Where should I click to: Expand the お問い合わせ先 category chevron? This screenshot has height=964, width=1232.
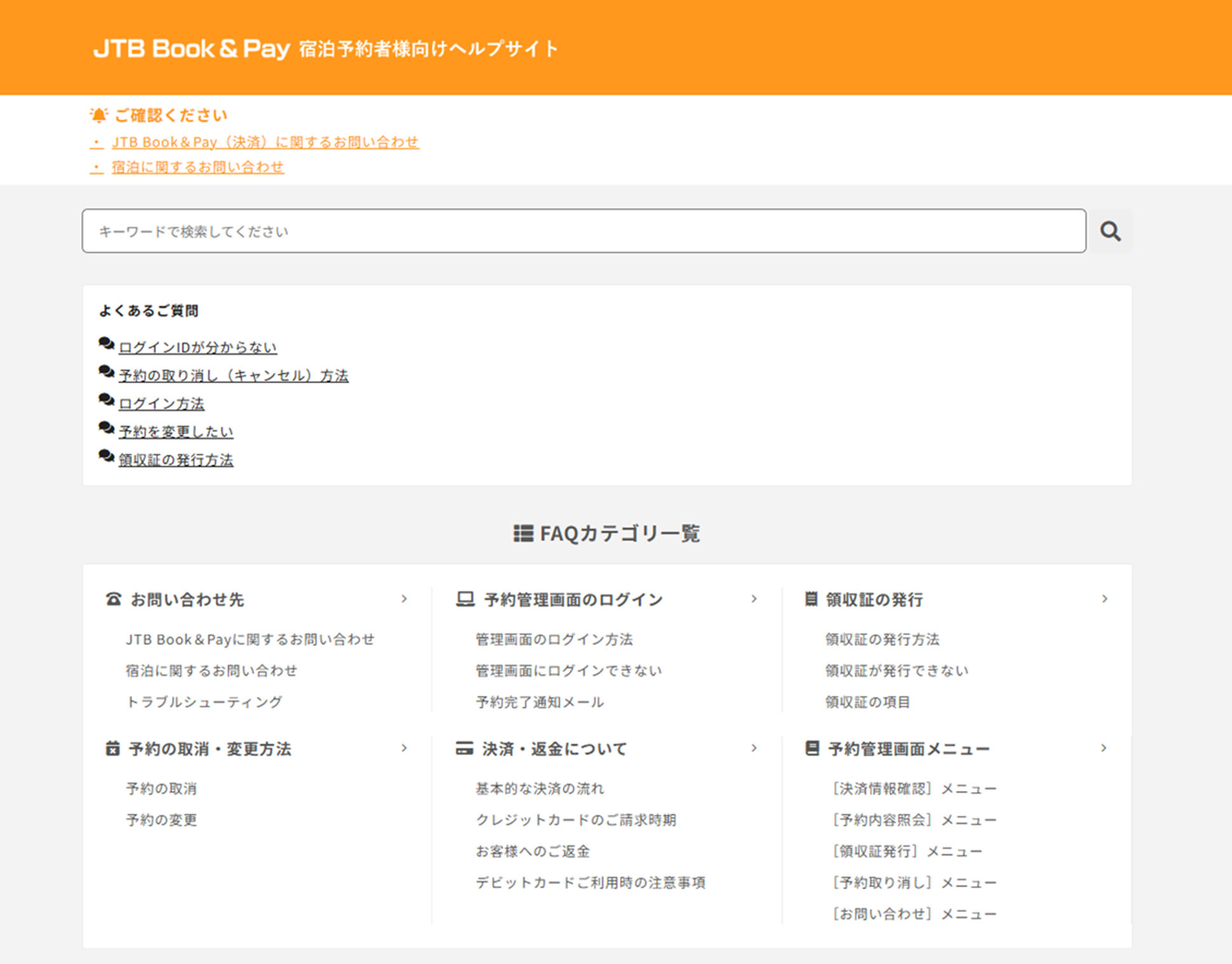pyautogui.click(x=404, y=598)
